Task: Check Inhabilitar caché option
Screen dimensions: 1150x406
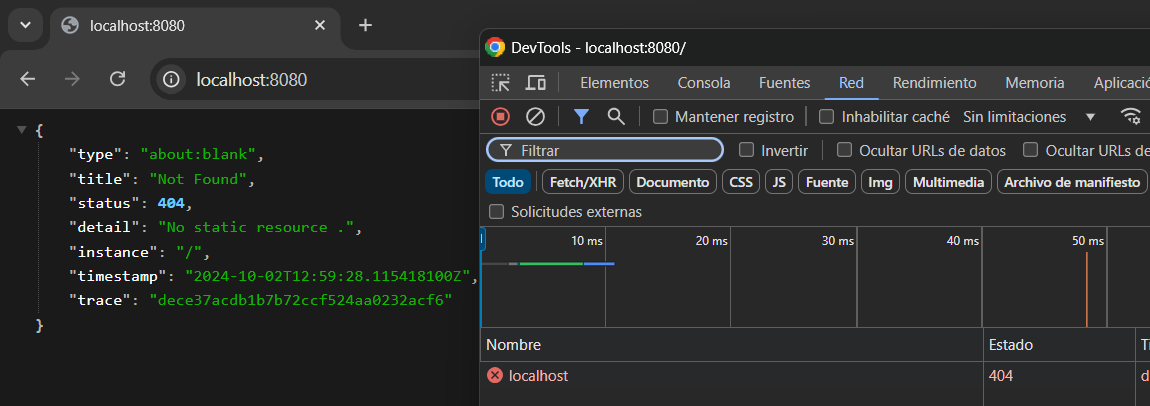Action: click(827, 117)
